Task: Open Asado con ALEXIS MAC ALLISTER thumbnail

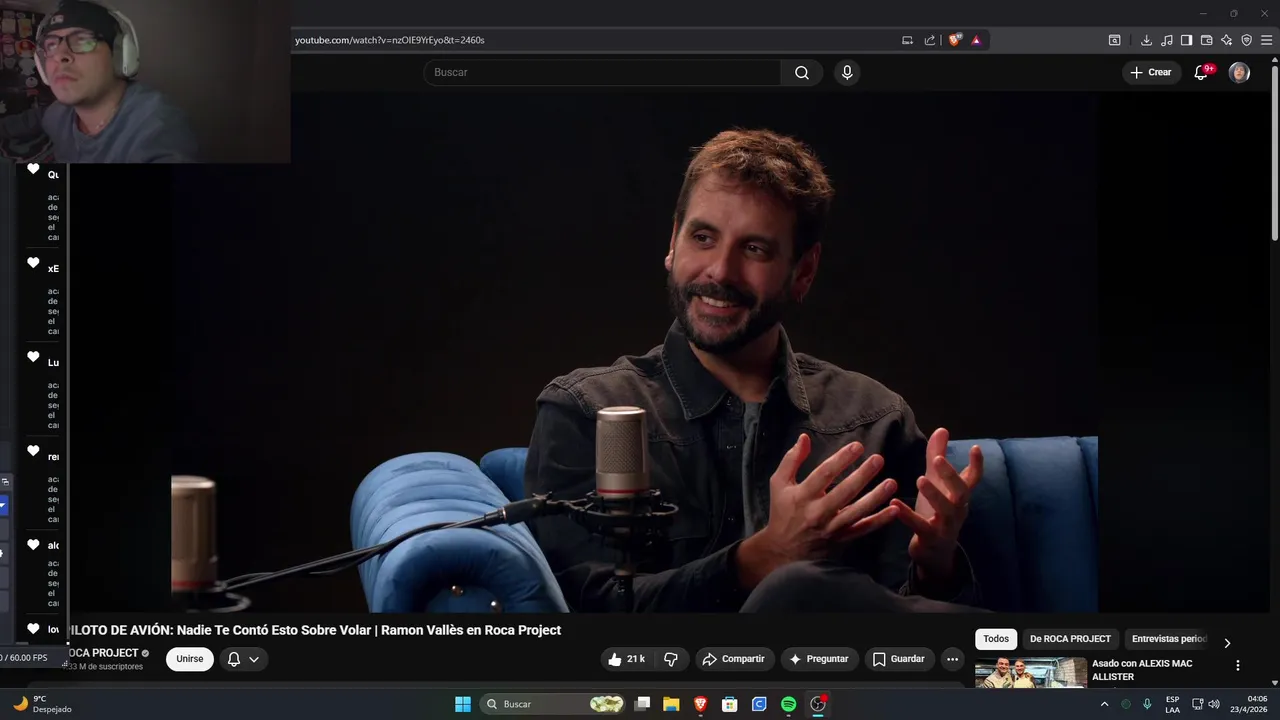Action: (1031, 673)
